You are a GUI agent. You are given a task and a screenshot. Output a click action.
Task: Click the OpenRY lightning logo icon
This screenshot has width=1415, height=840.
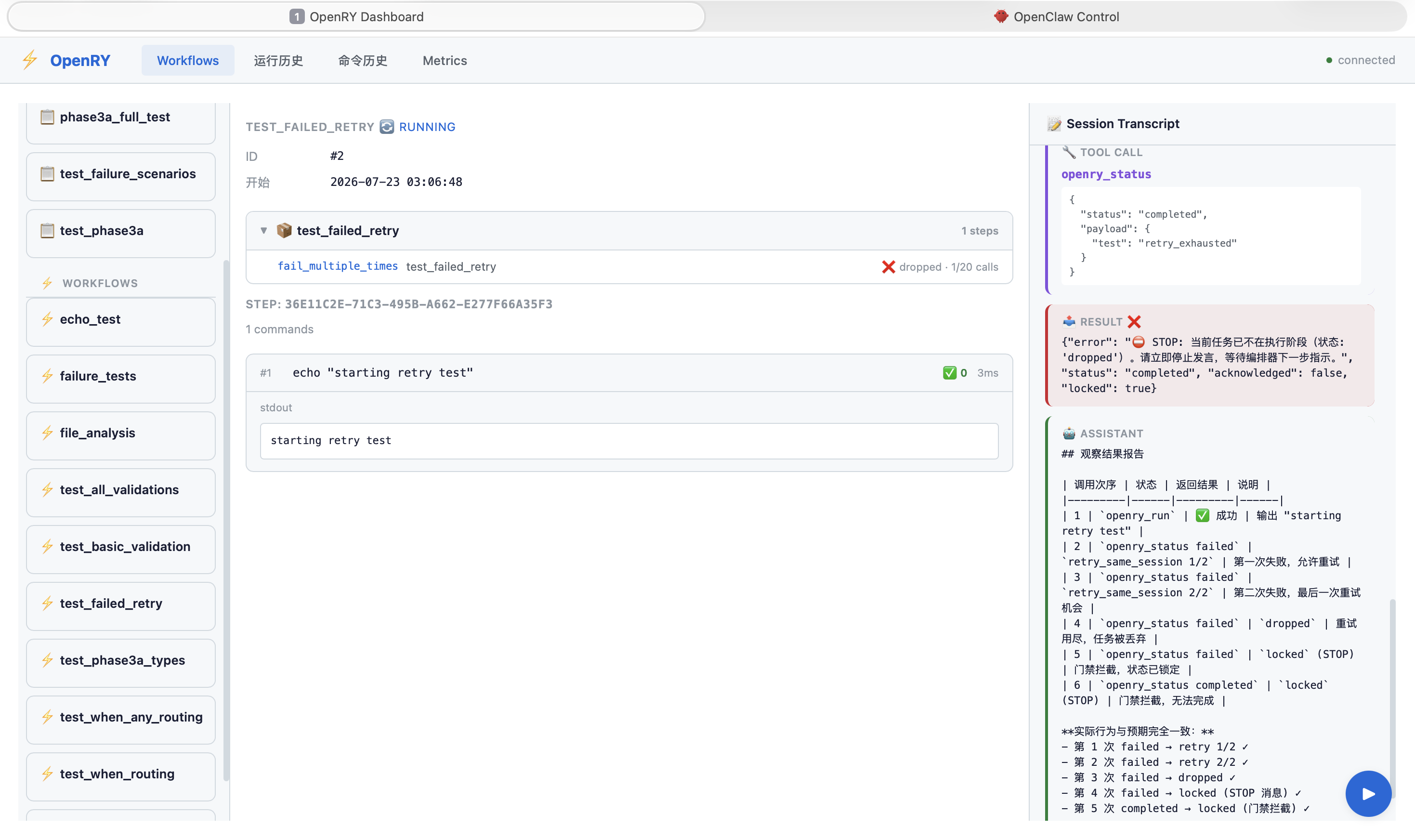pos(30,60)
